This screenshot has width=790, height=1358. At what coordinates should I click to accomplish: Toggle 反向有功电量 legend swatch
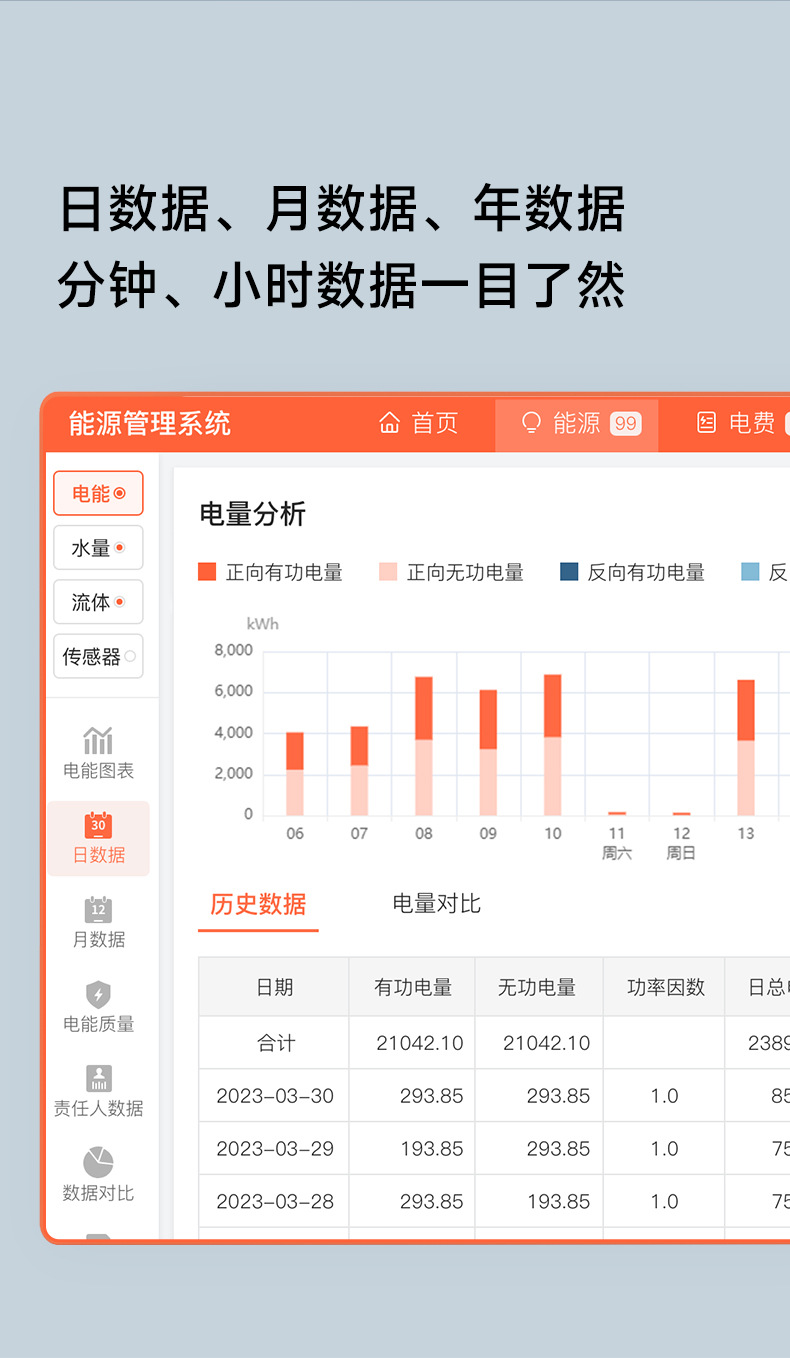pos(569,572)
